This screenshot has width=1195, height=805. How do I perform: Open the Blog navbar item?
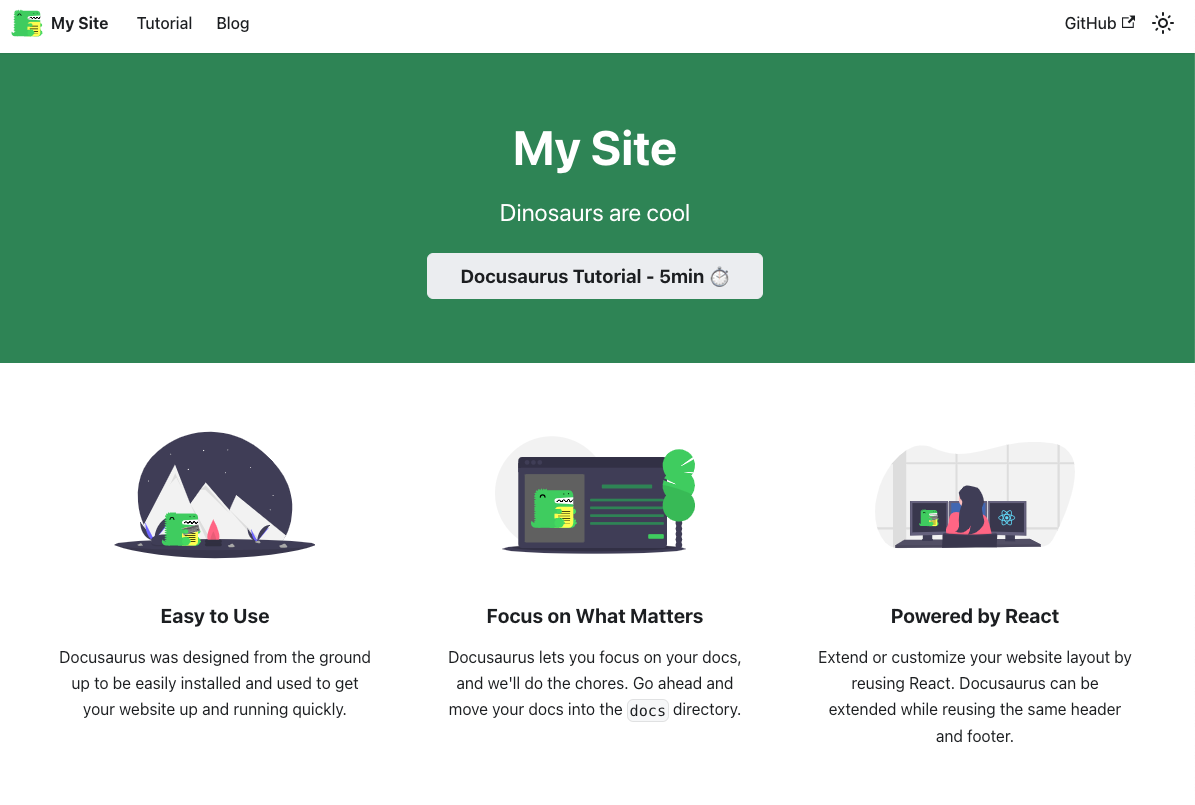coord(232,23)
